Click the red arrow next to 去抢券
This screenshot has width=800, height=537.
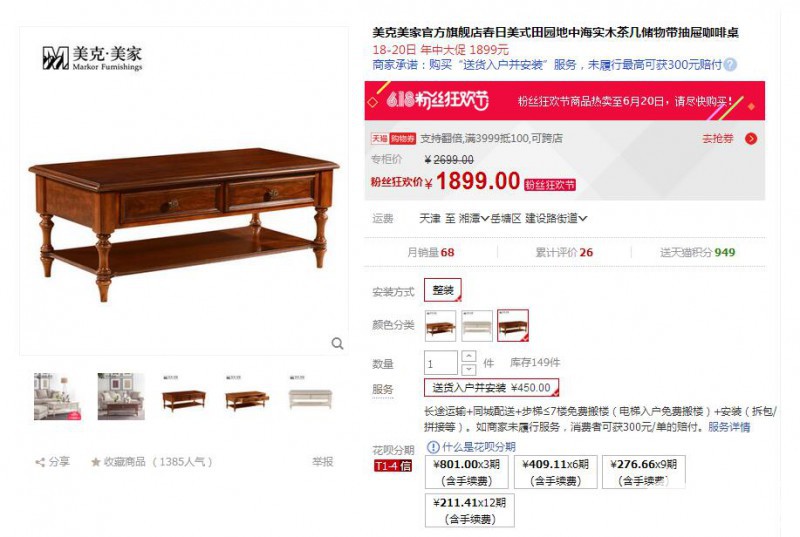[751, 139]
